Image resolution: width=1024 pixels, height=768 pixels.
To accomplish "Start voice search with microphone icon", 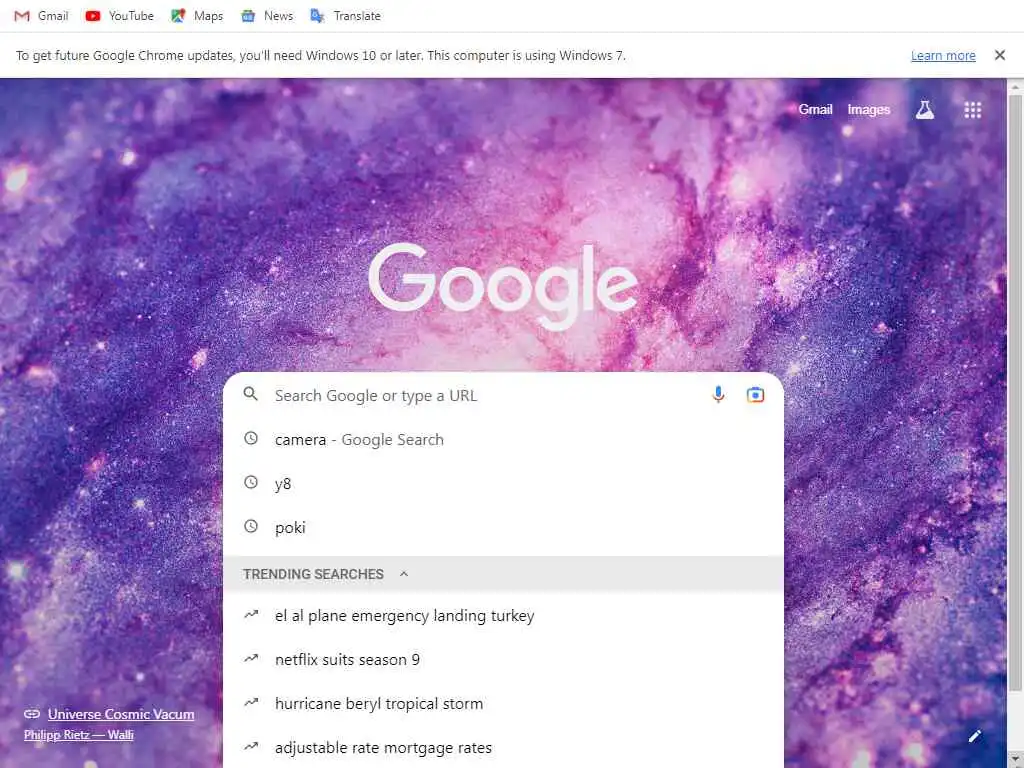I will pos(718,394).
